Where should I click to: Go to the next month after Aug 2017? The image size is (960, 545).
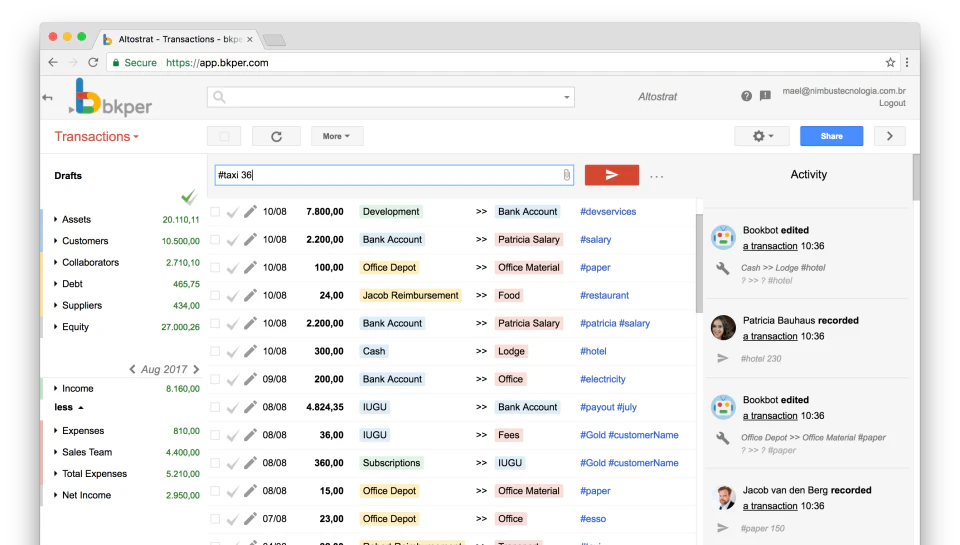[x=196, y=369]
